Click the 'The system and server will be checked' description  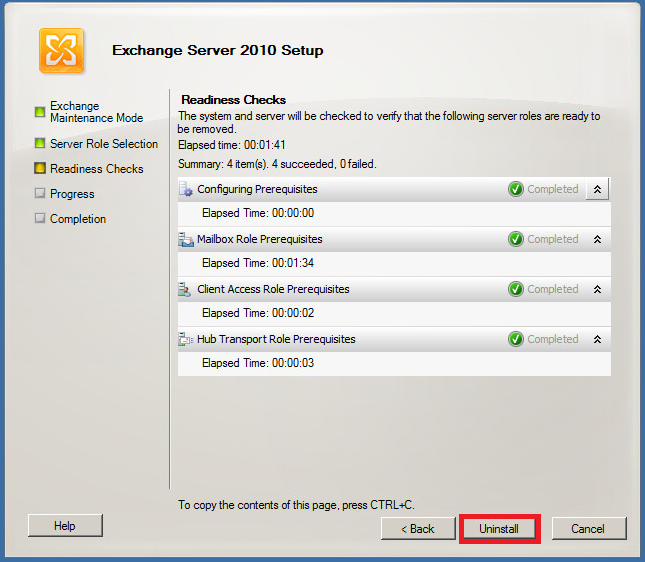[389, 123]
